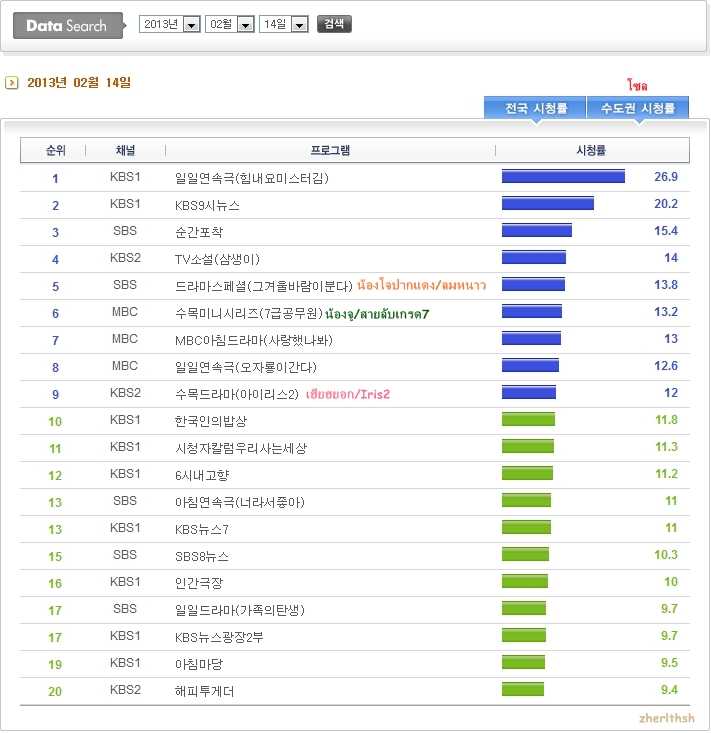
Task: Click the 20.2 rating value
Action: 666,204
